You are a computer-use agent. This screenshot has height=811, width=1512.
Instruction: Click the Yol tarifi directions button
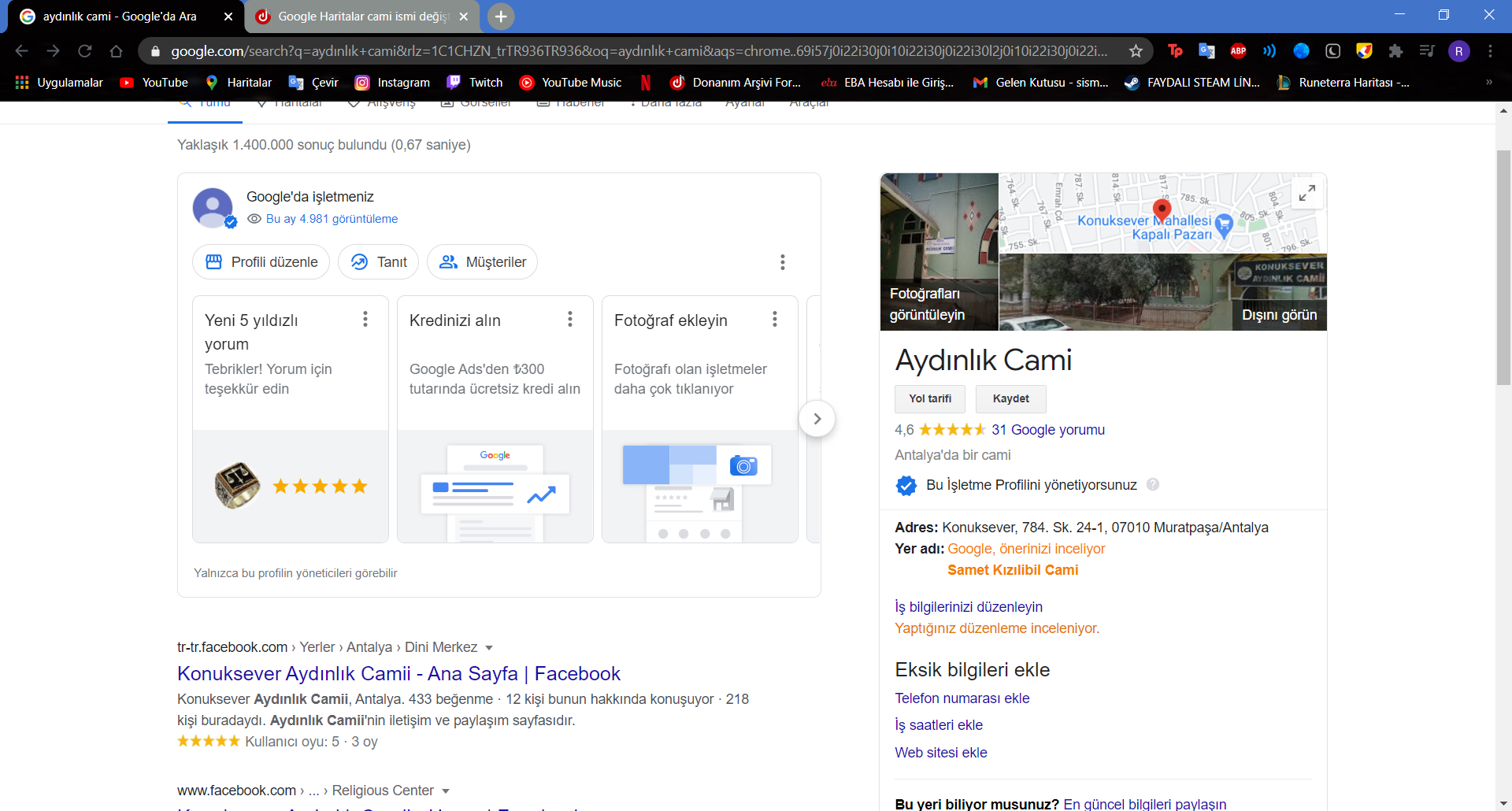(x=930, y=399)
